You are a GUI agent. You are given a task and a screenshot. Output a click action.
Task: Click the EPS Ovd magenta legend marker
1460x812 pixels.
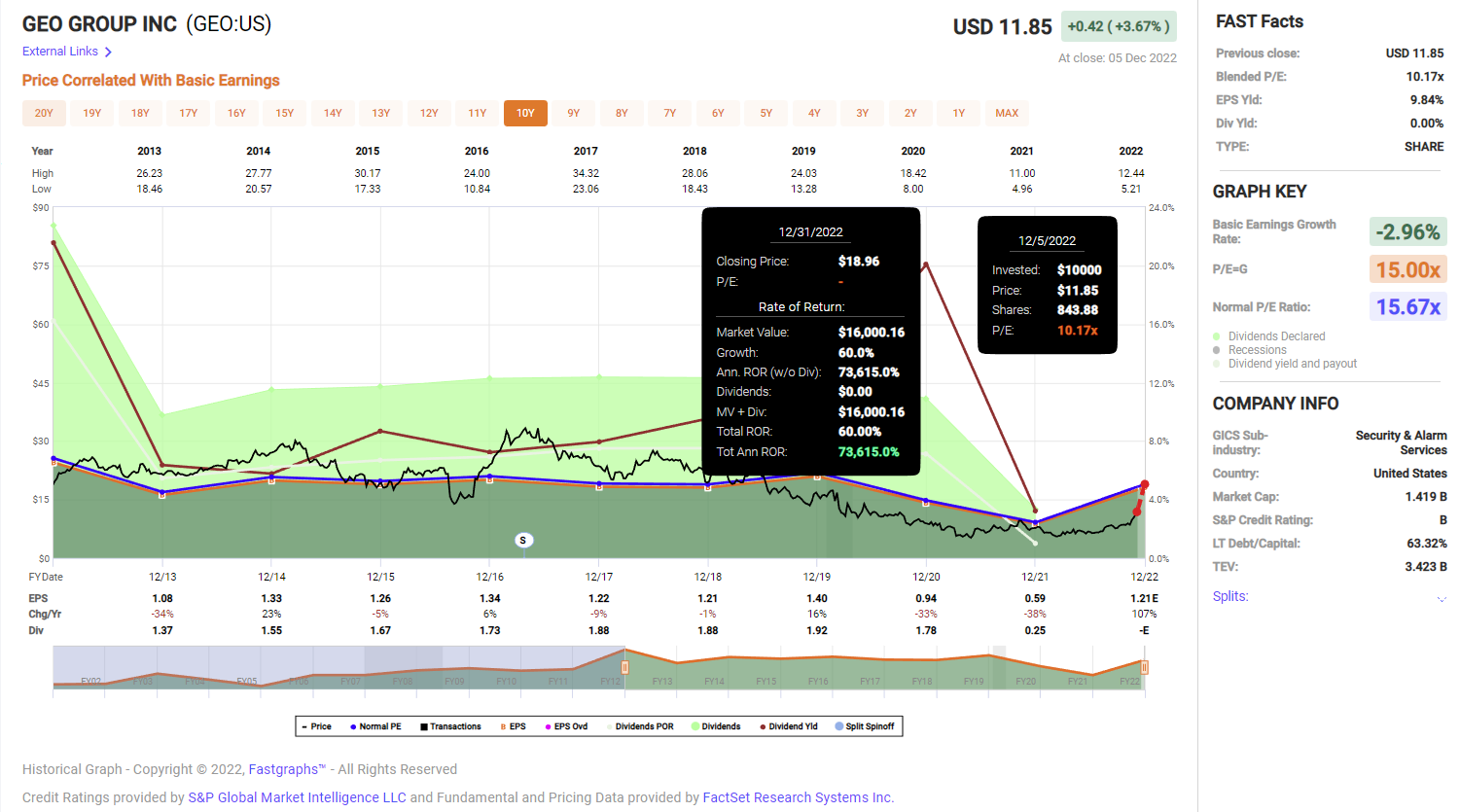[x=549, y=725]
